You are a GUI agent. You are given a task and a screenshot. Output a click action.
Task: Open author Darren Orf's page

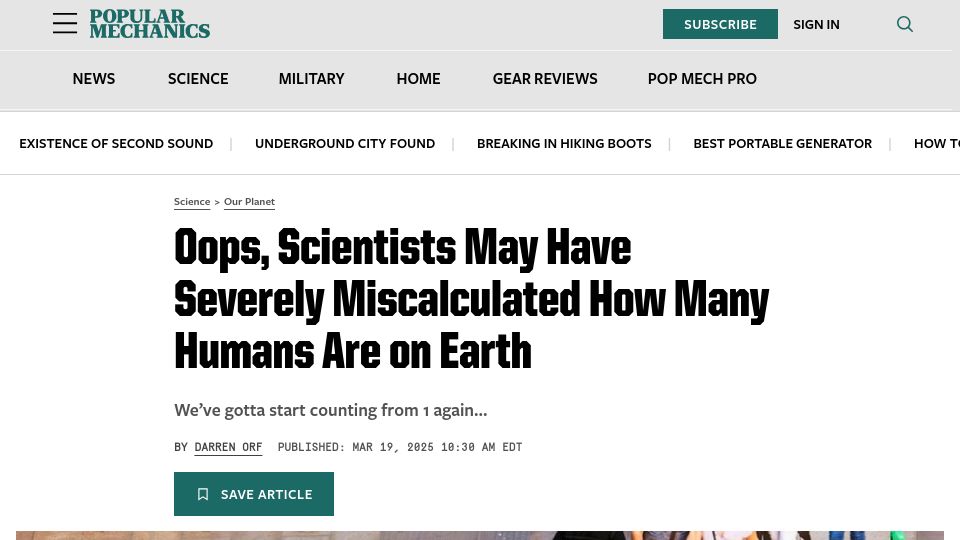(228, 448)
